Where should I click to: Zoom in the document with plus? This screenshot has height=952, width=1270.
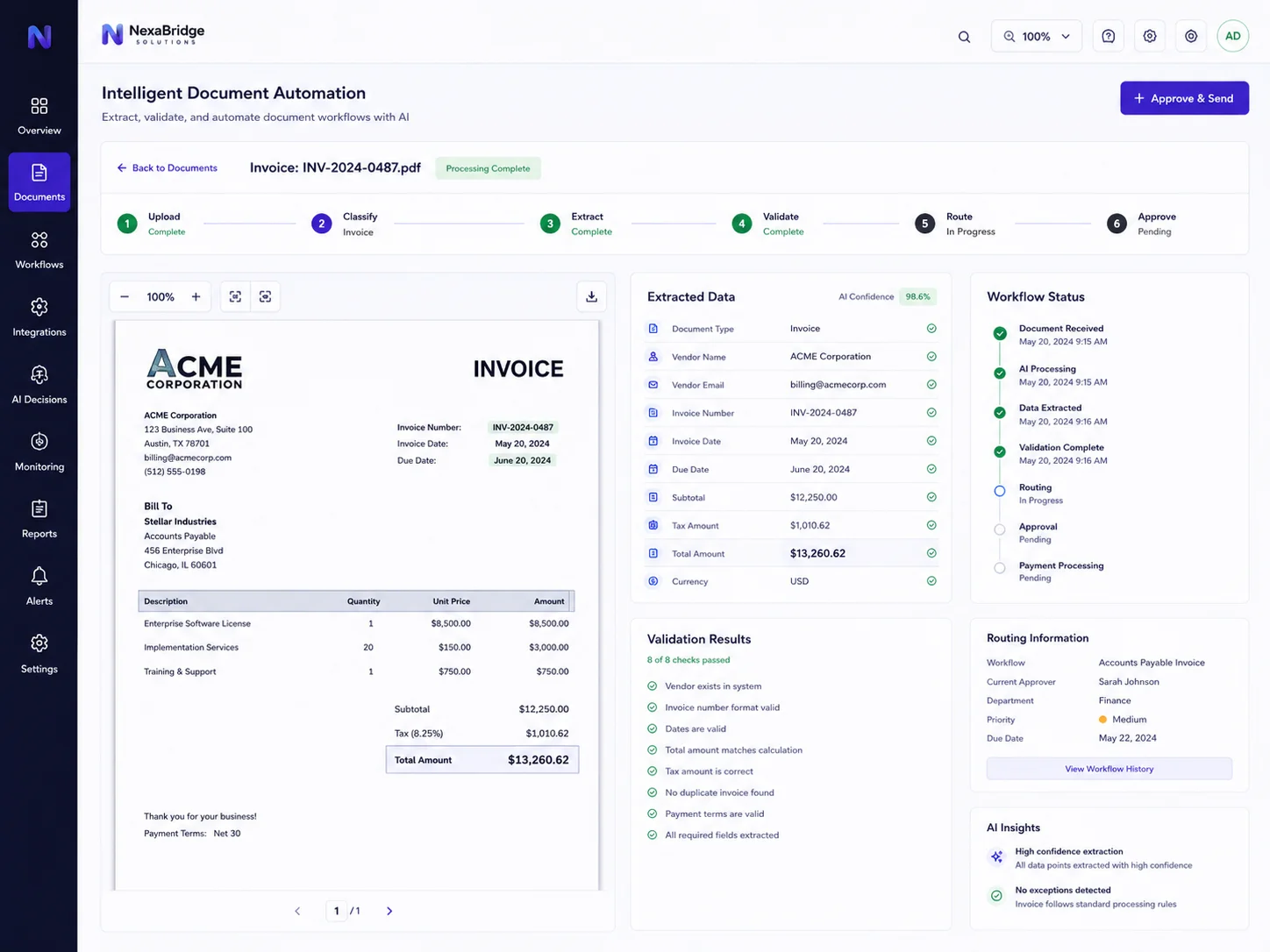[x=196, y=296]
